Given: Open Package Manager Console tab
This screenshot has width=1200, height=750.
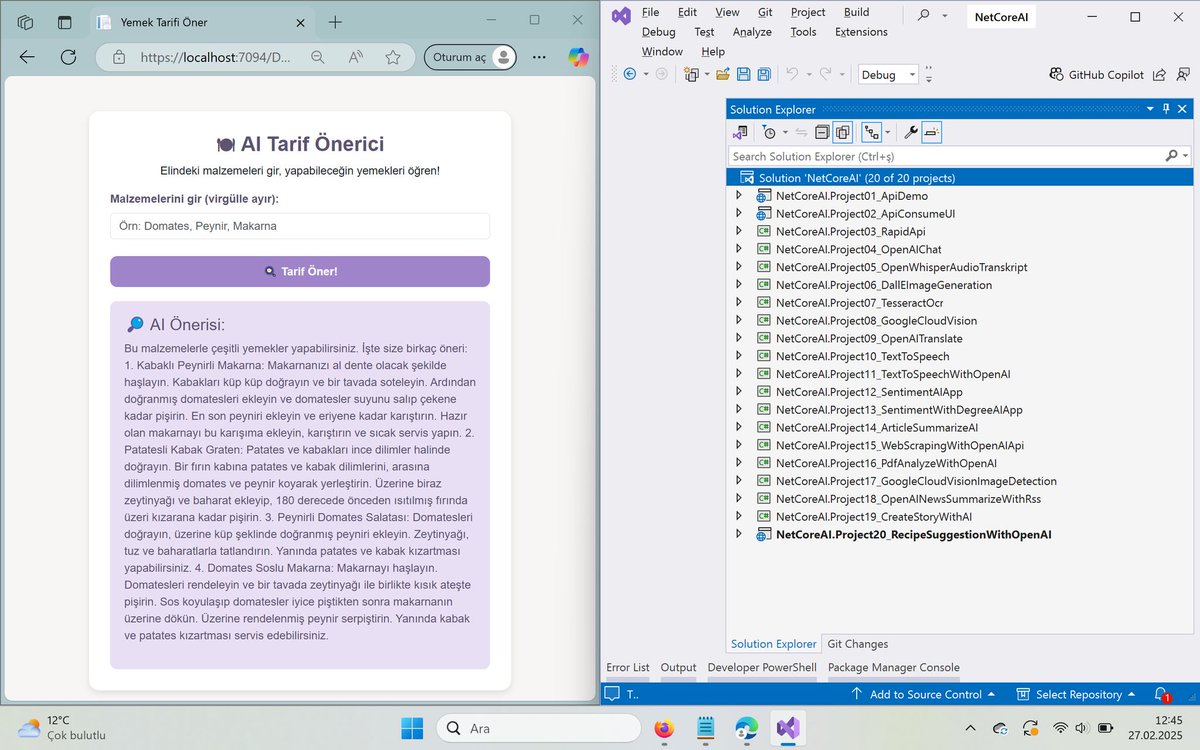Looking at the screenshot, I should click(894, 667).
